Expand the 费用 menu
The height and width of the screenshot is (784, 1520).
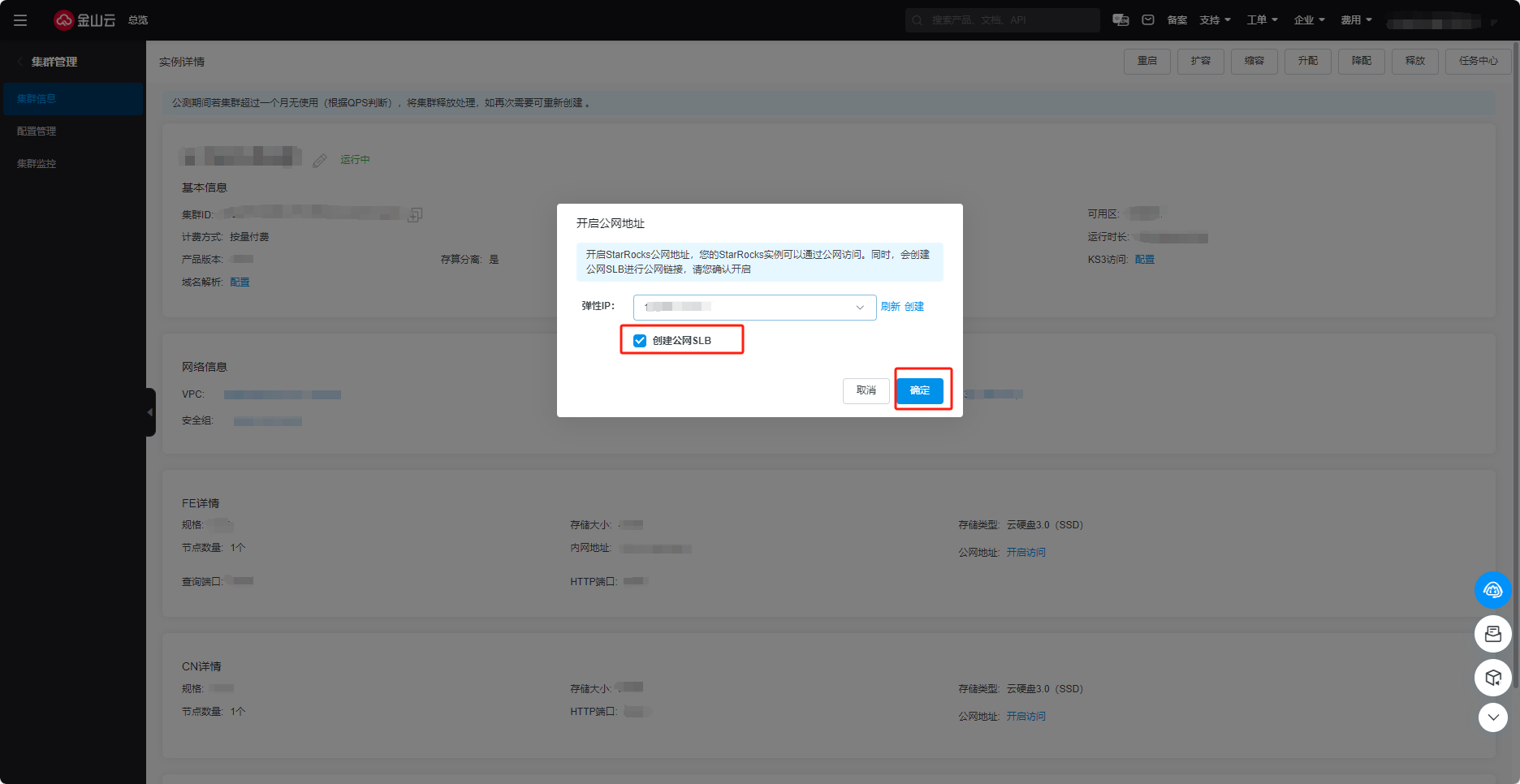coord(1356,20)
